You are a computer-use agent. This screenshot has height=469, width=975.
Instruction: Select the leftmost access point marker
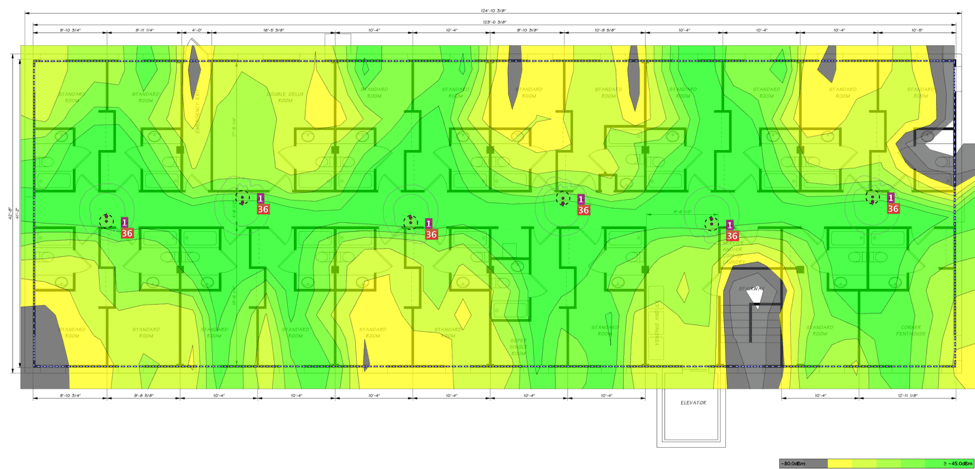click(x=106, y=221)
